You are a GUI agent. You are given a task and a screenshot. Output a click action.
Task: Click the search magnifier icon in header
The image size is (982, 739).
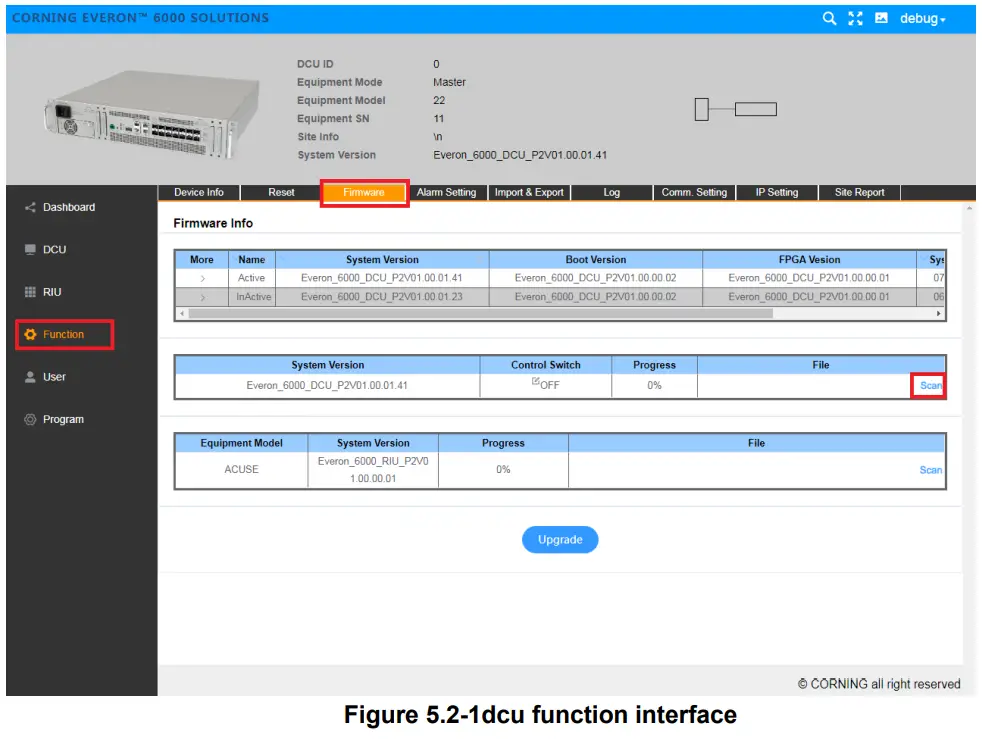pos(829,19)
